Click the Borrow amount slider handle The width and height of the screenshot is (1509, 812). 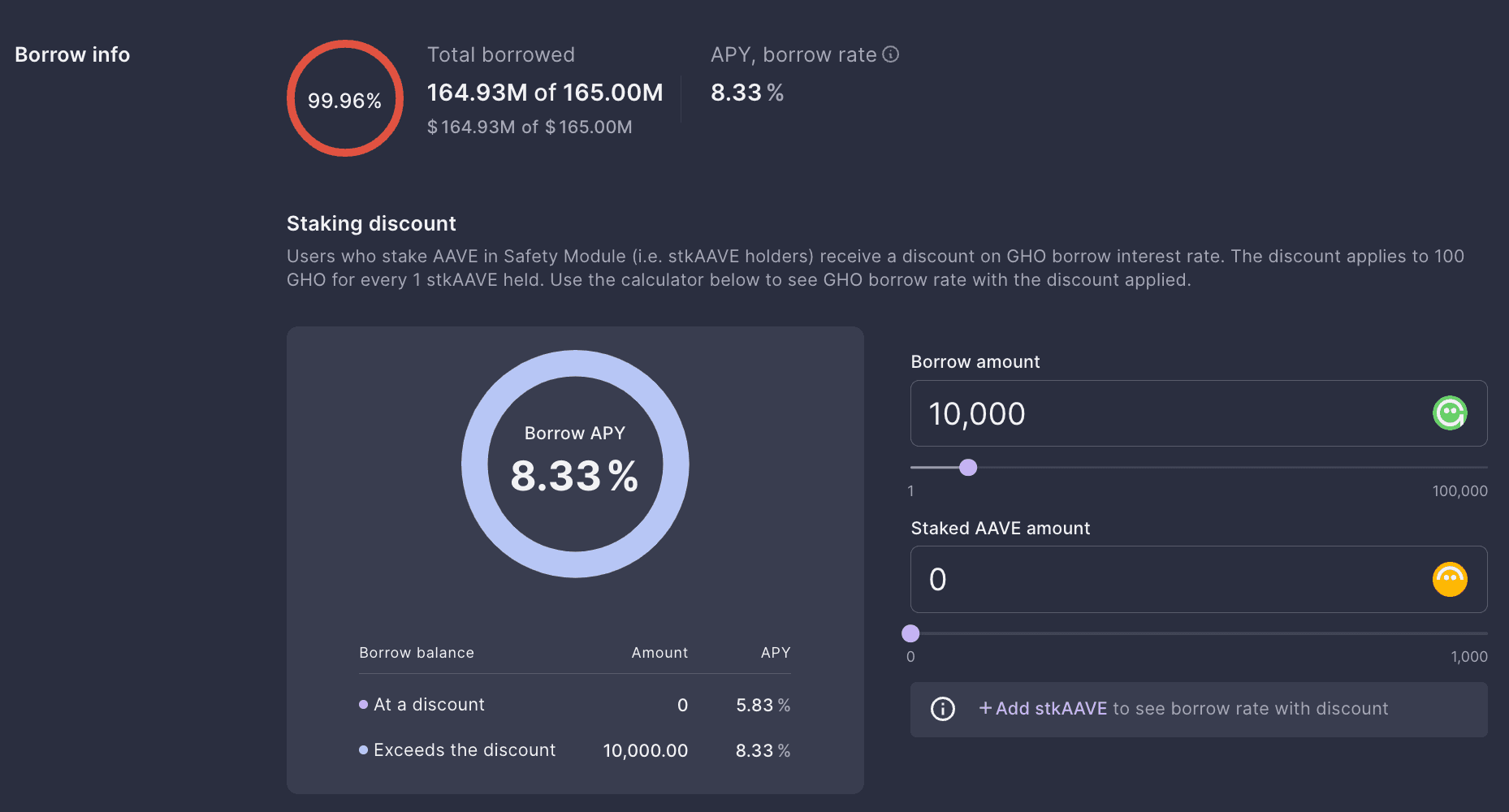pyautogui.click(x=968, y=468)
